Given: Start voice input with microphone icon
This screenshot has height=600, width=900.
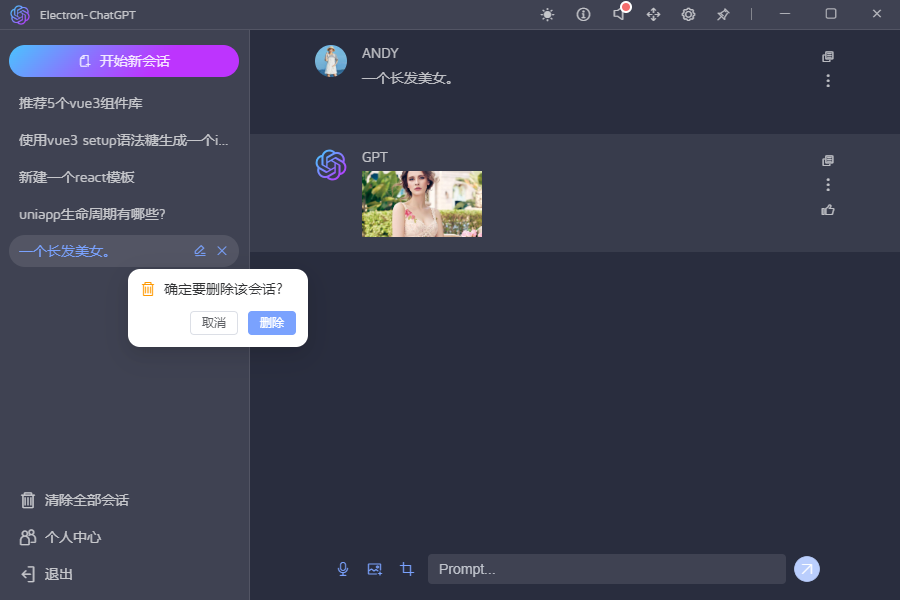Looking at the screenshot, I should [x=343, y=569].
